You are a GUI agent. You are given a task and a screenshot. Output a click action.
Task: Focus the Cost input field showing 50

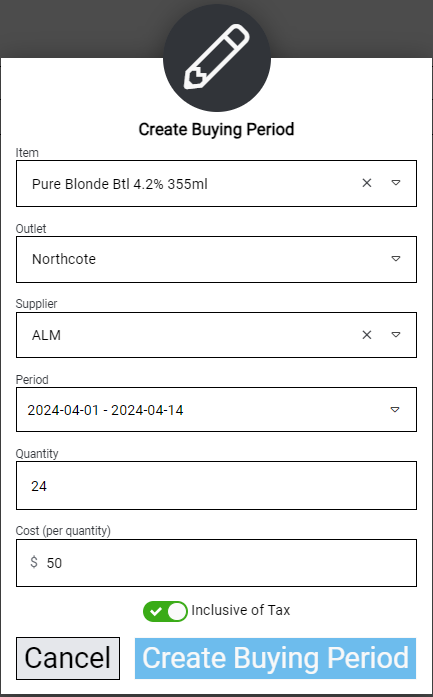click(x=216, y=563)
